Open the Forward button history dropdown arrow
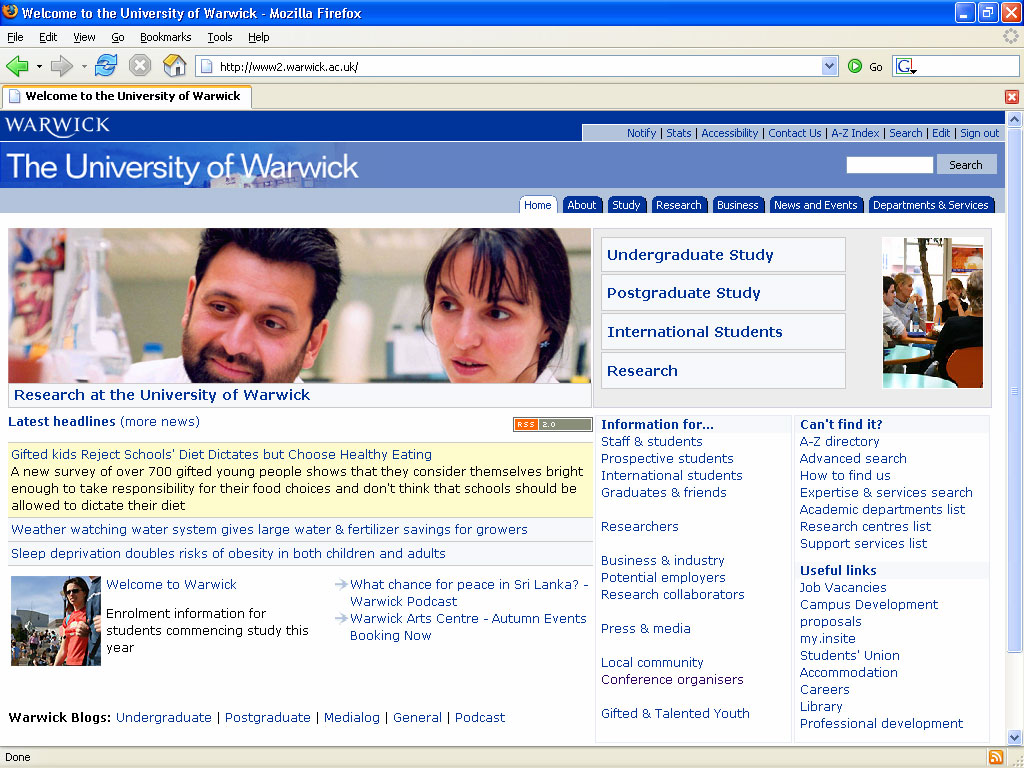This screenshot has width=1024, height=768. tap(85, 66)
